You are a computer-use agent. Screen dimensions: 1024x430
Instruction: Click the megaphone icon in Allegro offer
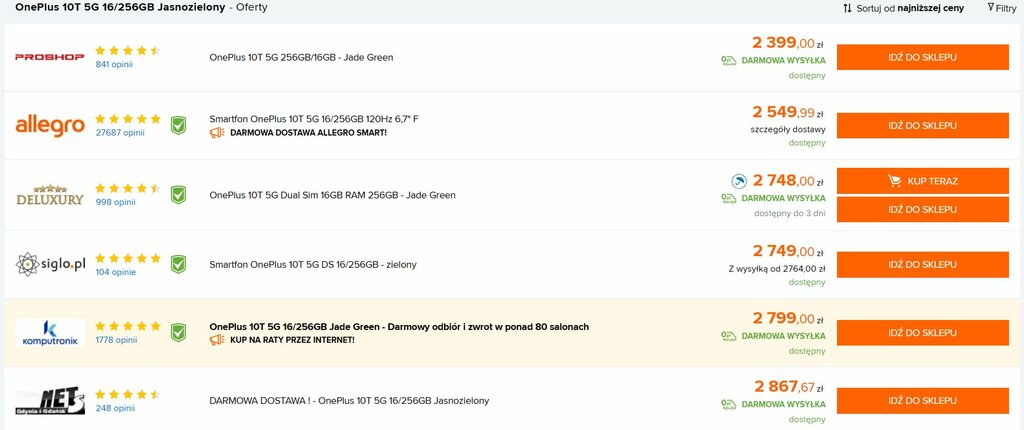point(217,133)
